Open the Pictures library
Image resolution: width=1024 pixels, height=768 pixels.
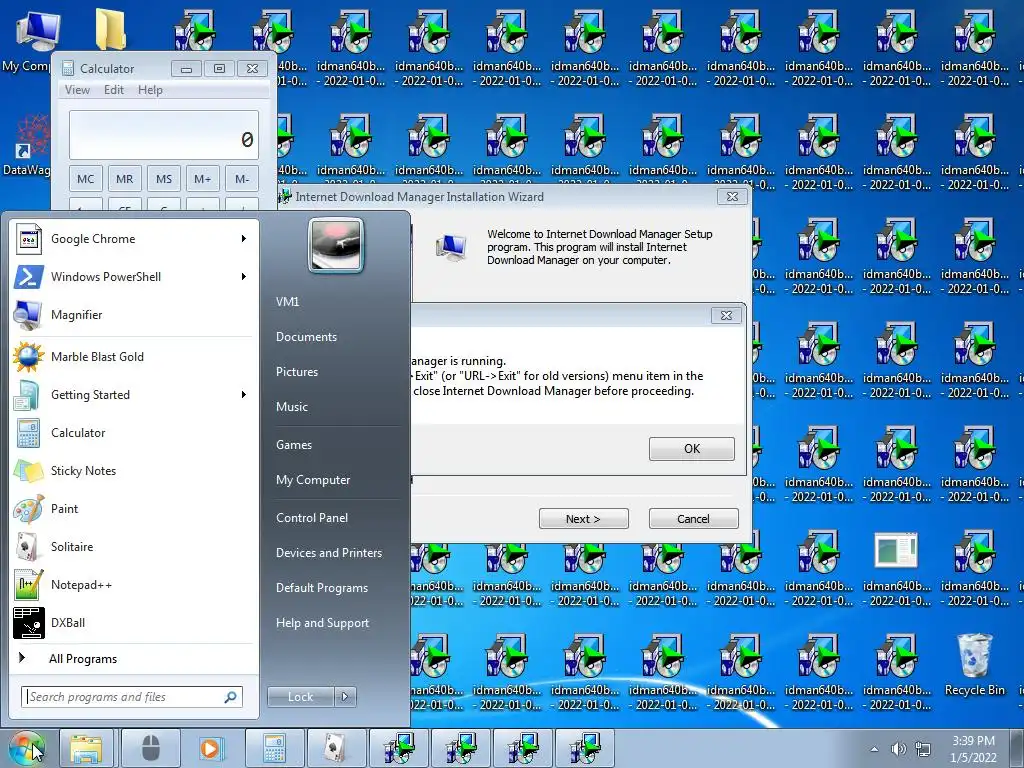pos(297,372)
